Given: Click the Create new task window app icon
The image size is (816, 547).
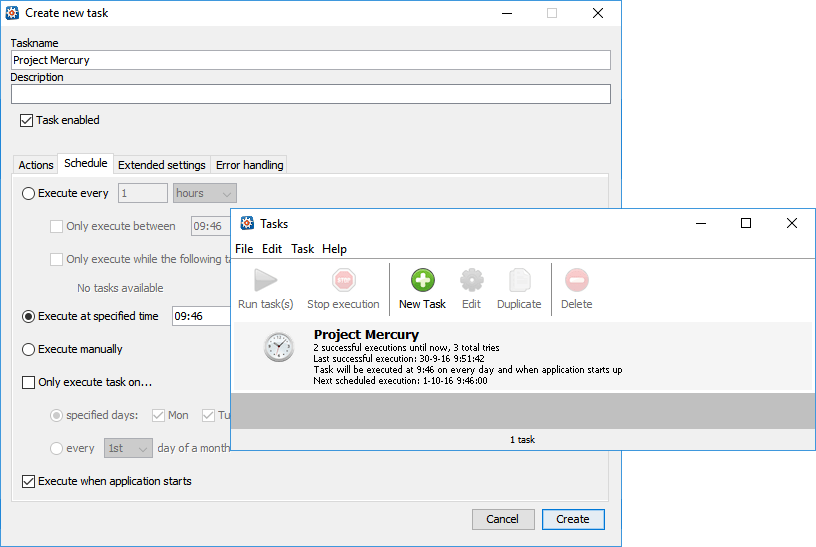Looking at the screenshot, I should [x=12, y=13].
